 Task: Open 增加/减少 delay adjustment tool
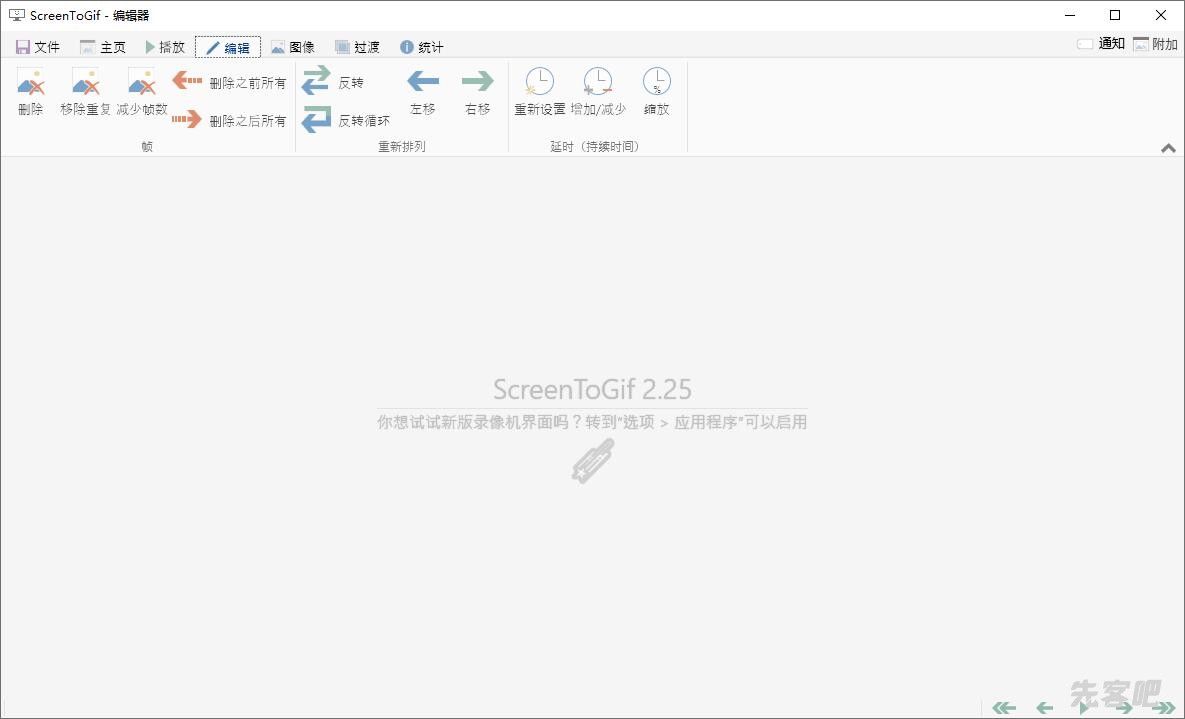(598, 91)
